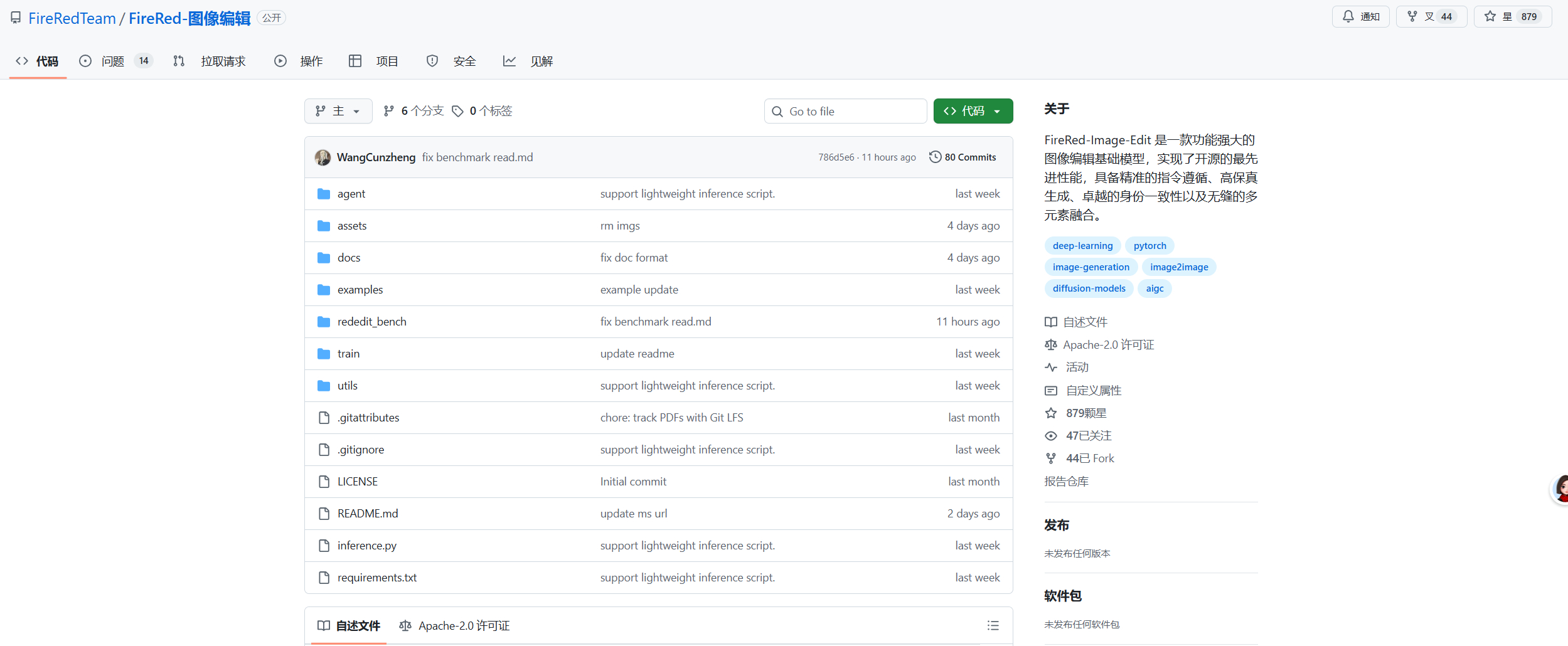This screenshot has width=1568, height=646.
Task: Select the 自述文件 tab in README panel
Action: tap(349, 625)
